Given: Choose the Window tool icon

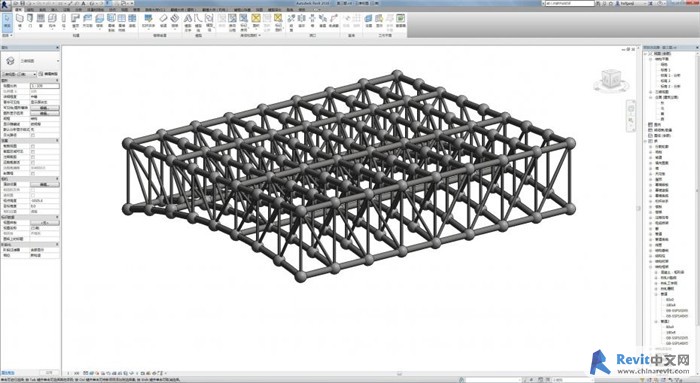Looking at the screenshot, I should (x=41, y=21).
